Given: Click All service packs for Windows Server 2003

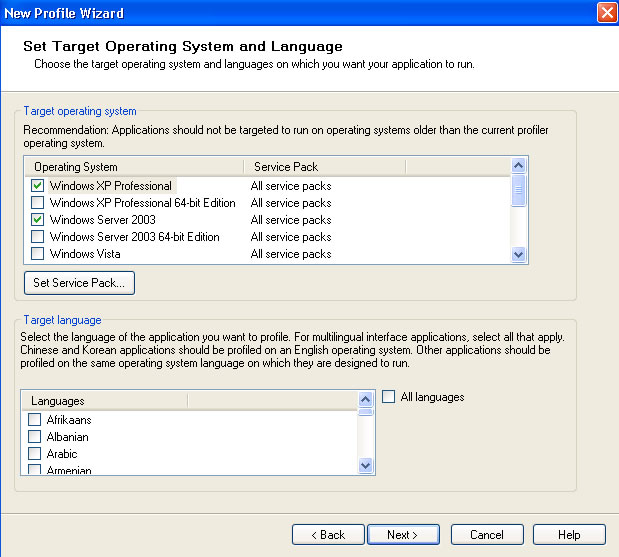Looking at the screenshot, I should point(291,220).
